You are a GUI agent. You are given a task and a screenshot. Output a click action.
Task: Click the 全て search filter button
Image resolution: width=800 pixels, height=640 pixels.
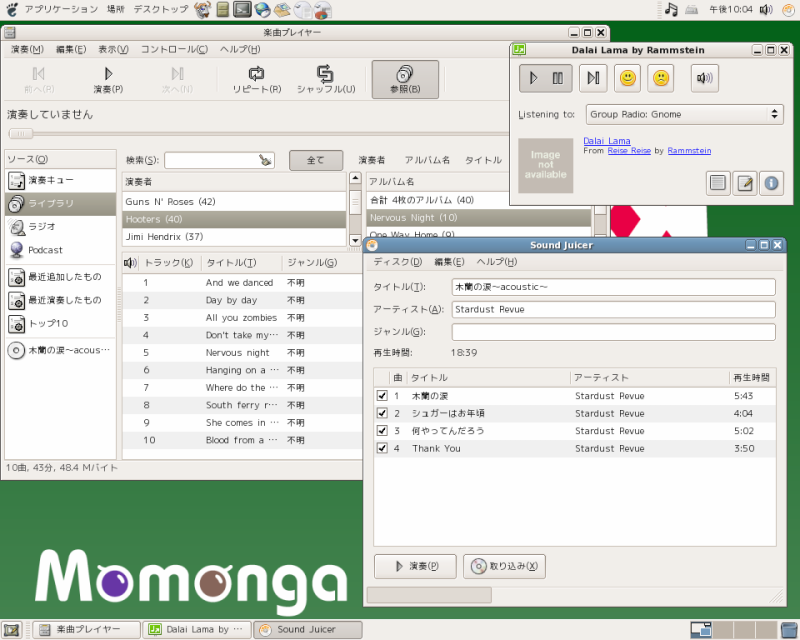click(316, 160)
